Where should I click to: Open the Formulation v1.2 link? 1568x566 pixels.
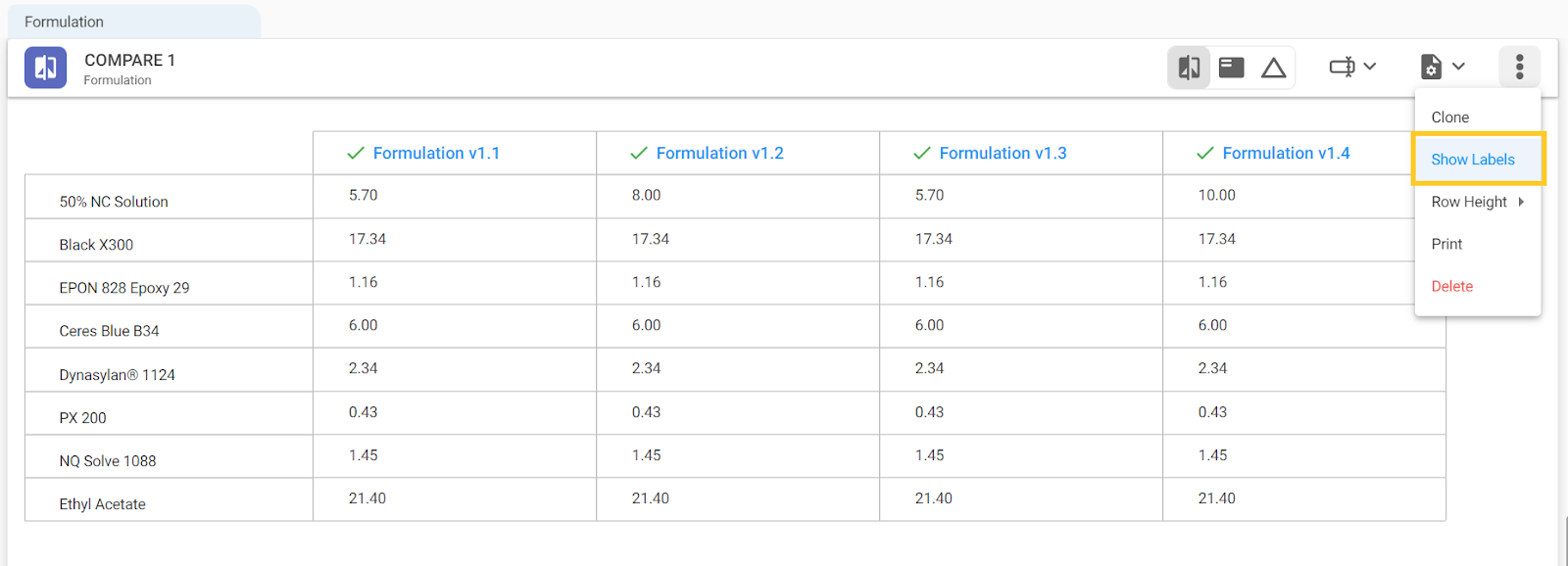click(719, 153)
